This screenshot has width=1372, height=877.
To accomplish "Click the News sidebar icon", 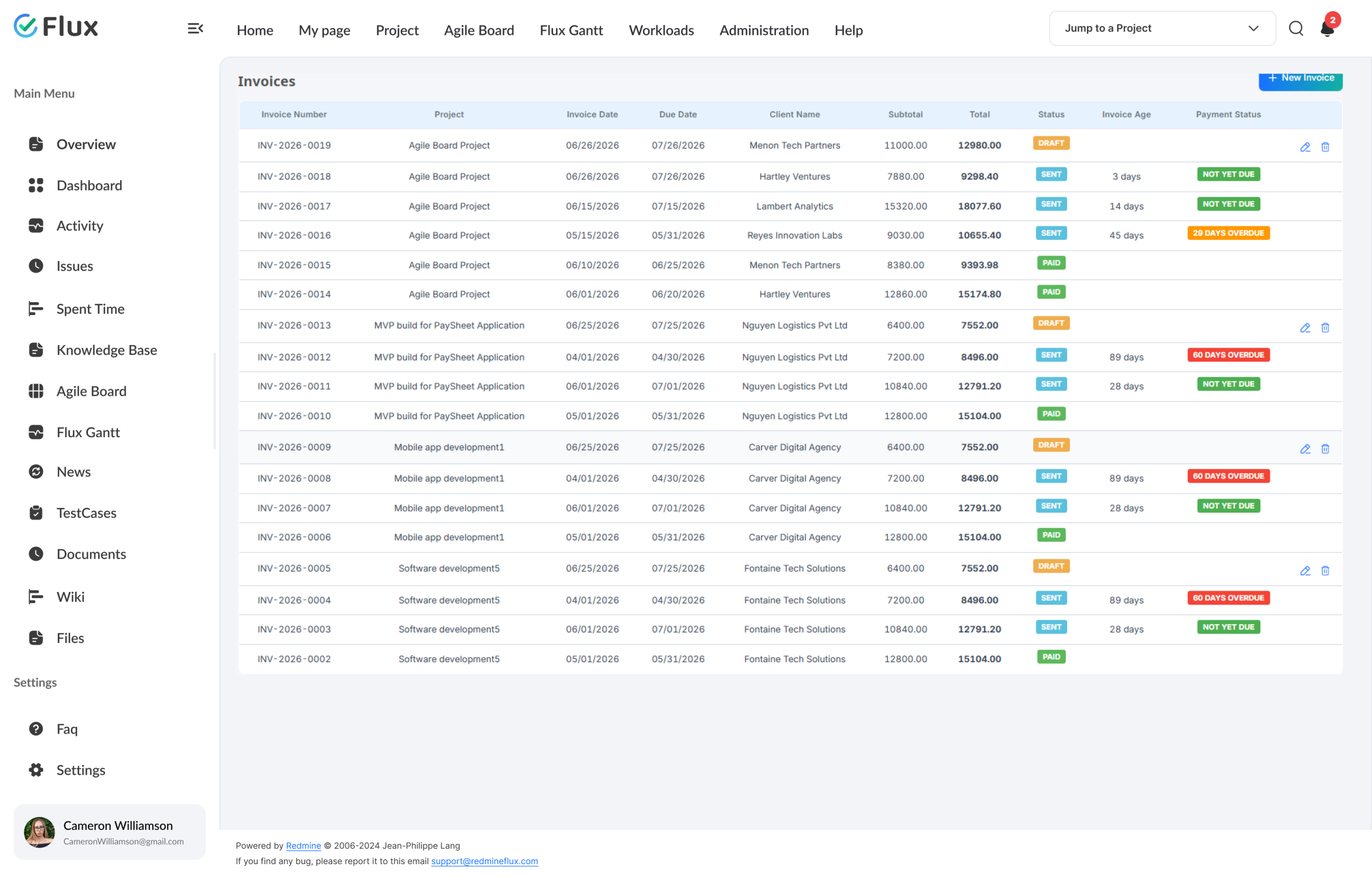I will [36, 471].
